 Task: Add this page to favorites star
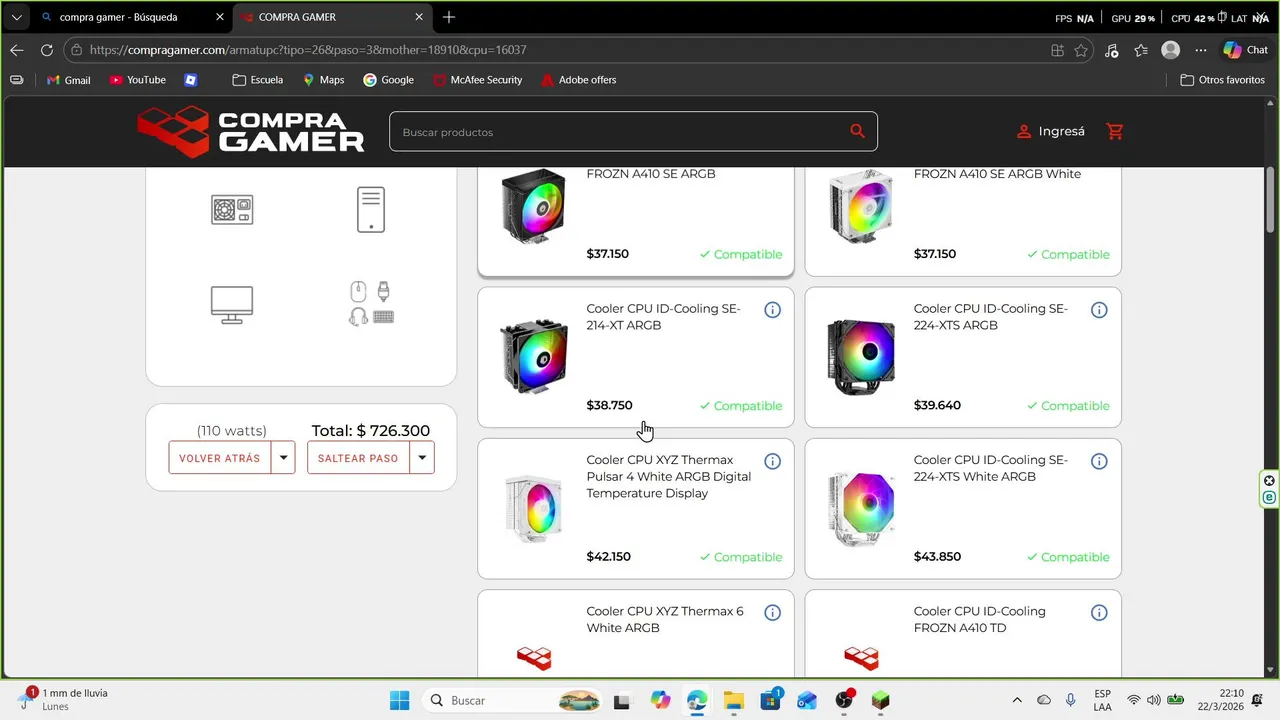tap(1081, 50)
